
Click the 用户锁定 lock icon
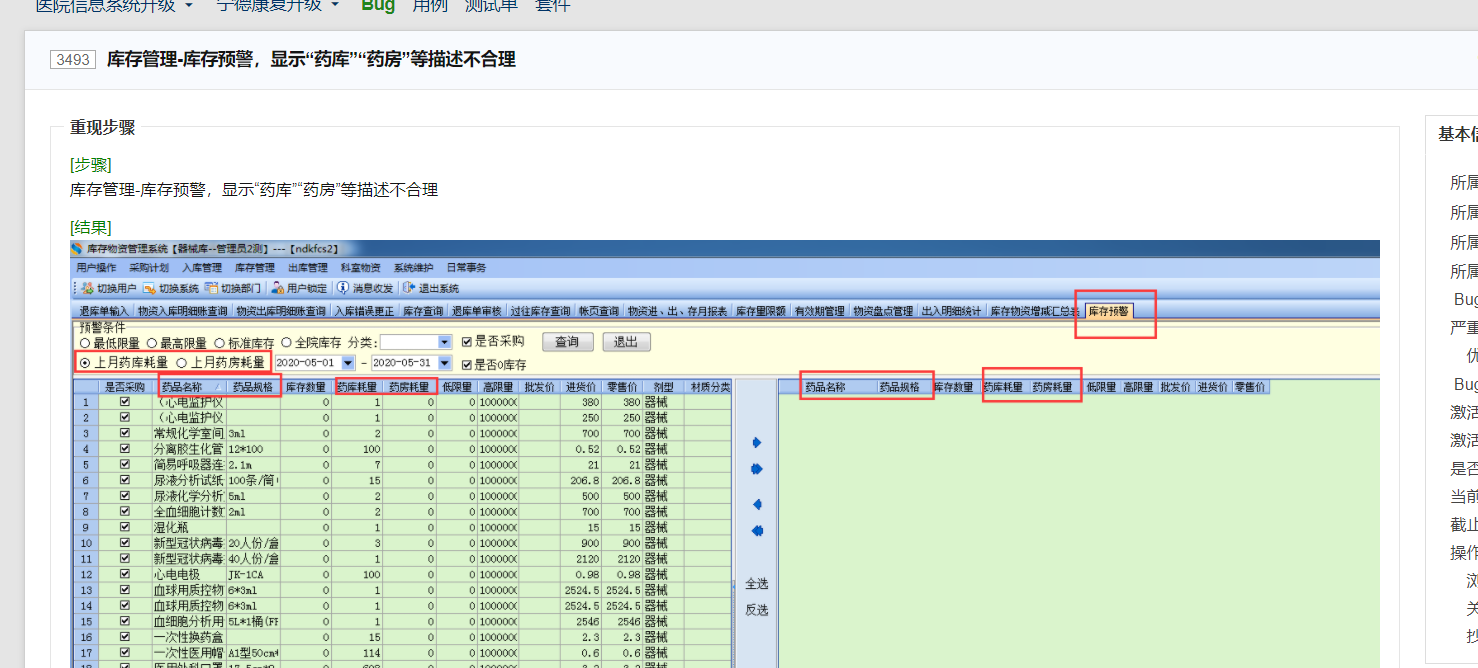click(x=278, y=288)
